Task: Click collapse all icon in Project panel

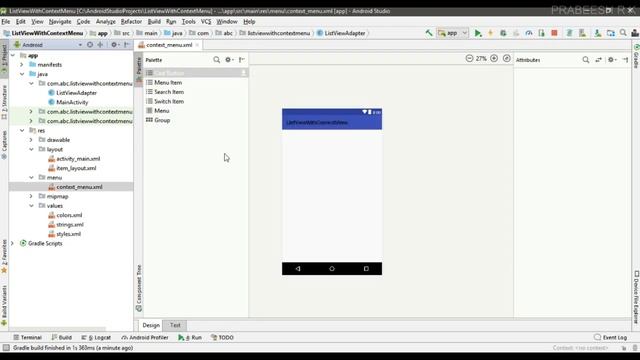Action: [100, 45]
